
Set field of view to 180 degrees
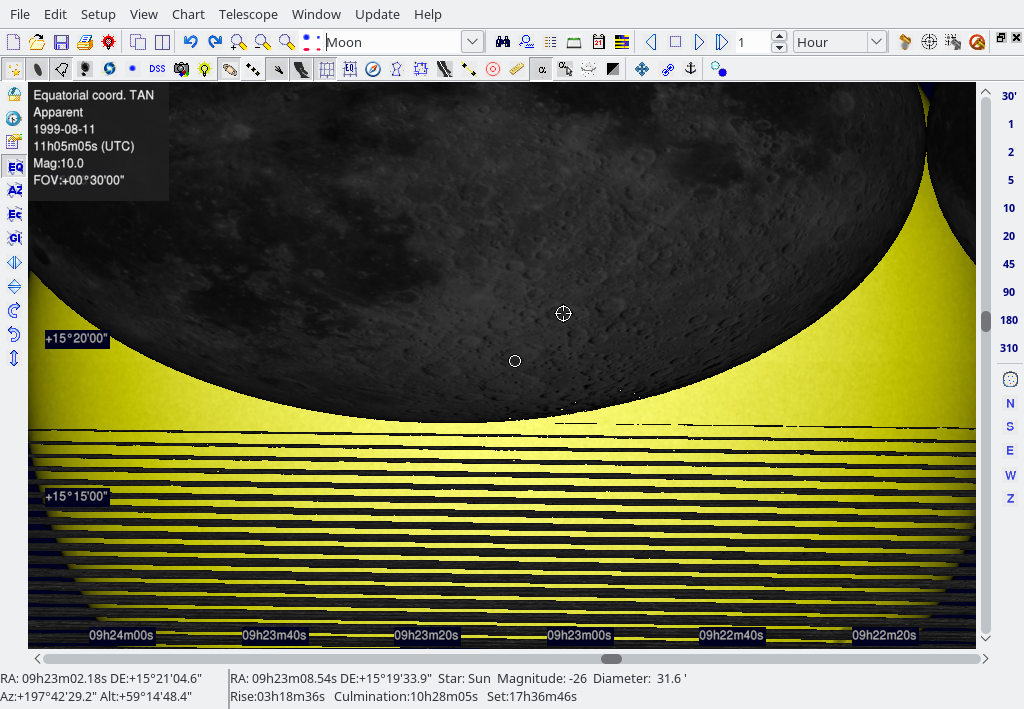click(x=1009, y=320)
